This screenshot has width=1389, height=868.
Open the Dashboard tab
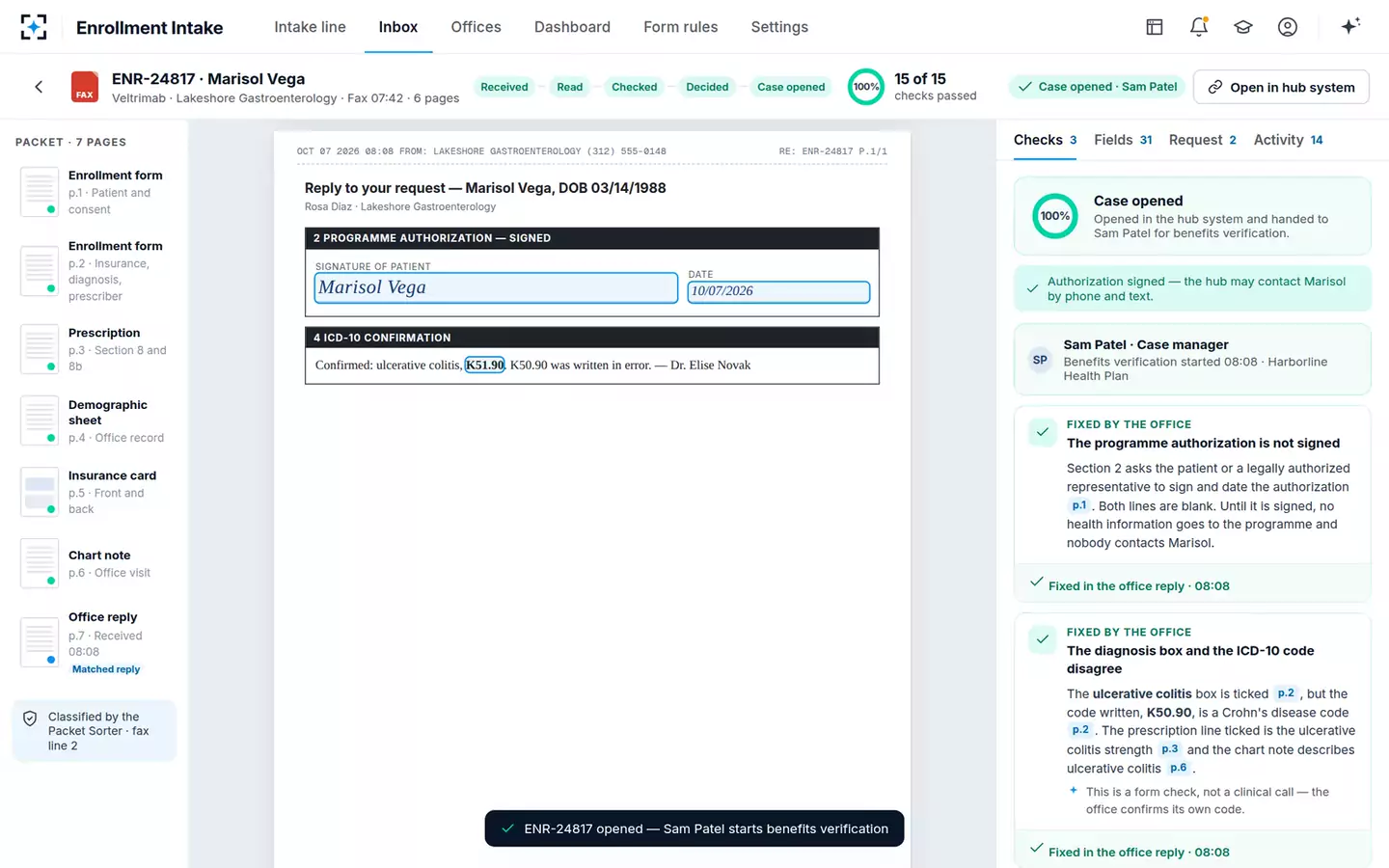572,27
